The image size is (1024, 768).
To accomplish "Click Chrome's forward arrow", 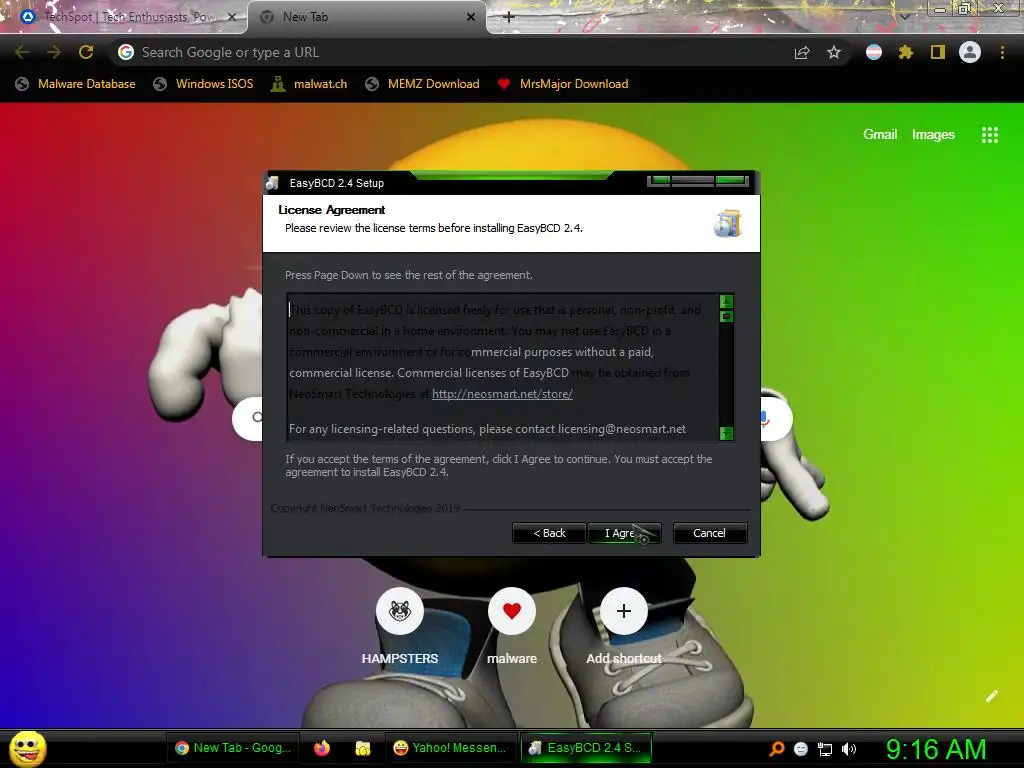I will tap(54, 52).
